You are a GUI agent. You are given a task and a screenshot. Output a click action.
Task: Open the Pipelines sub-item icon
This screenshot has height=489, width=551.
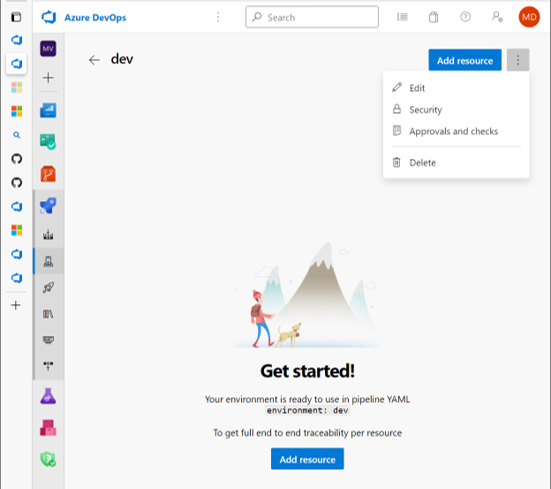pyautogui.click(x=48, y=234)
